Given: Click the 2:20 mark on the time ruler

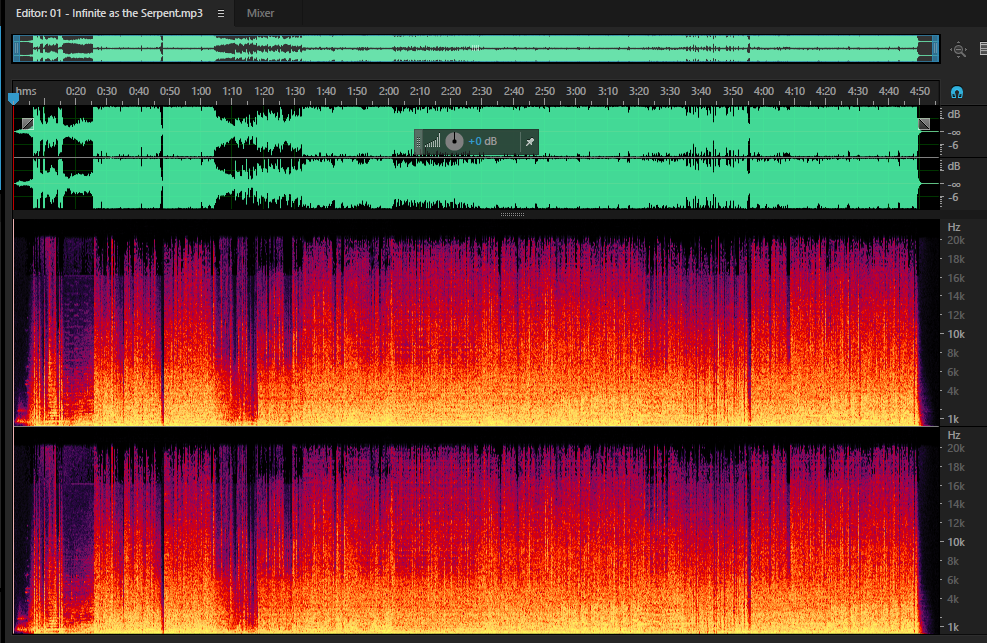Looking at the screenshot, I should 451,91.
